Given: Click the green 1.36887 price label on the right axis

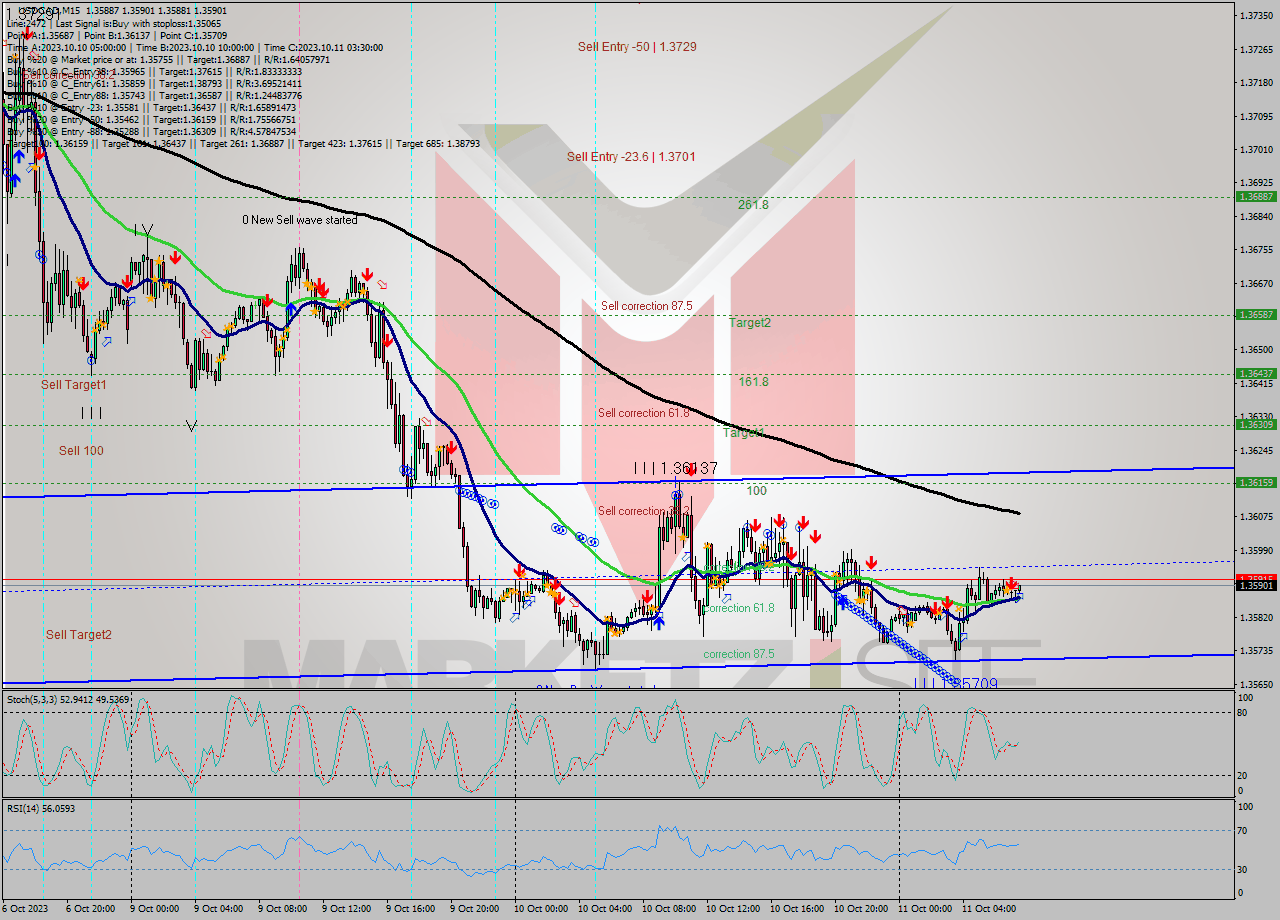Looking at the screenshot, I should coord(1258,198).
